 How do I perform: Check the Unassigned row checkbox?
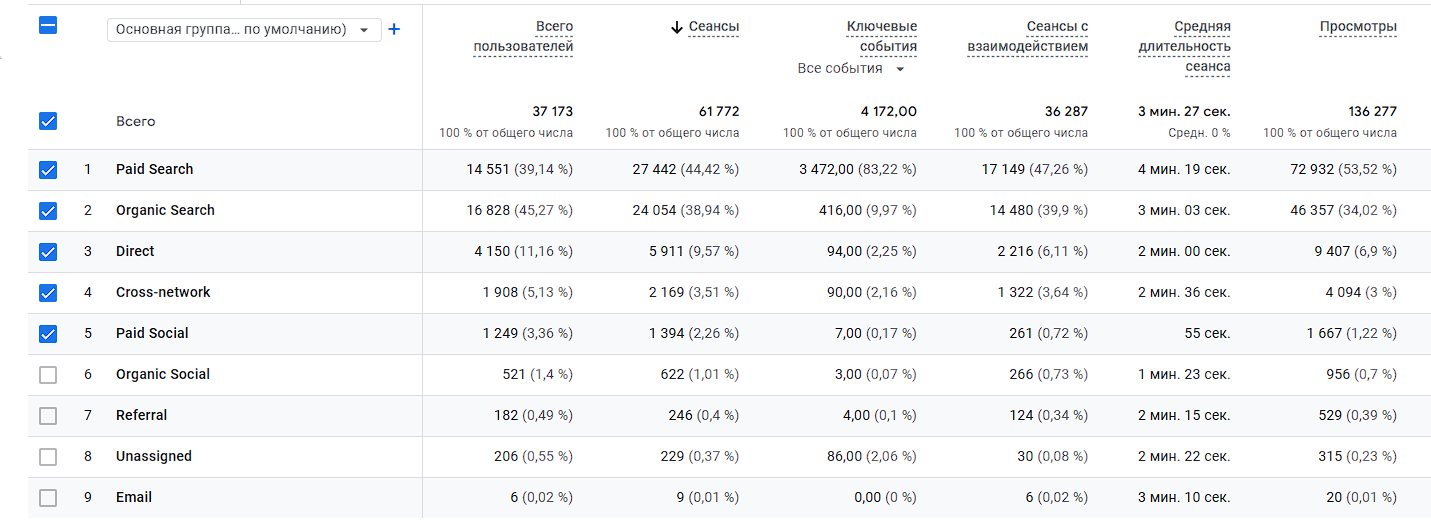[48, 457]
